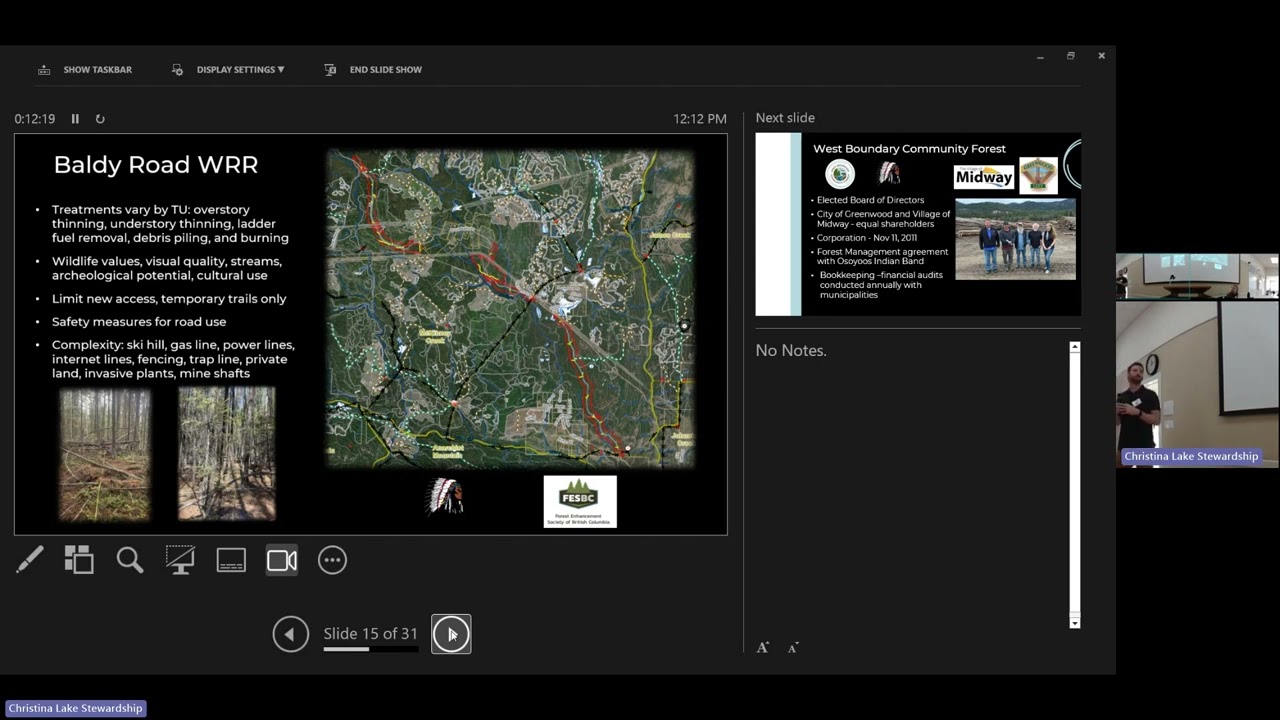The width and height of the screenshot is (1280, 720).
Task: Click the group photo in next slide
Action: (x=1015, y=239)
